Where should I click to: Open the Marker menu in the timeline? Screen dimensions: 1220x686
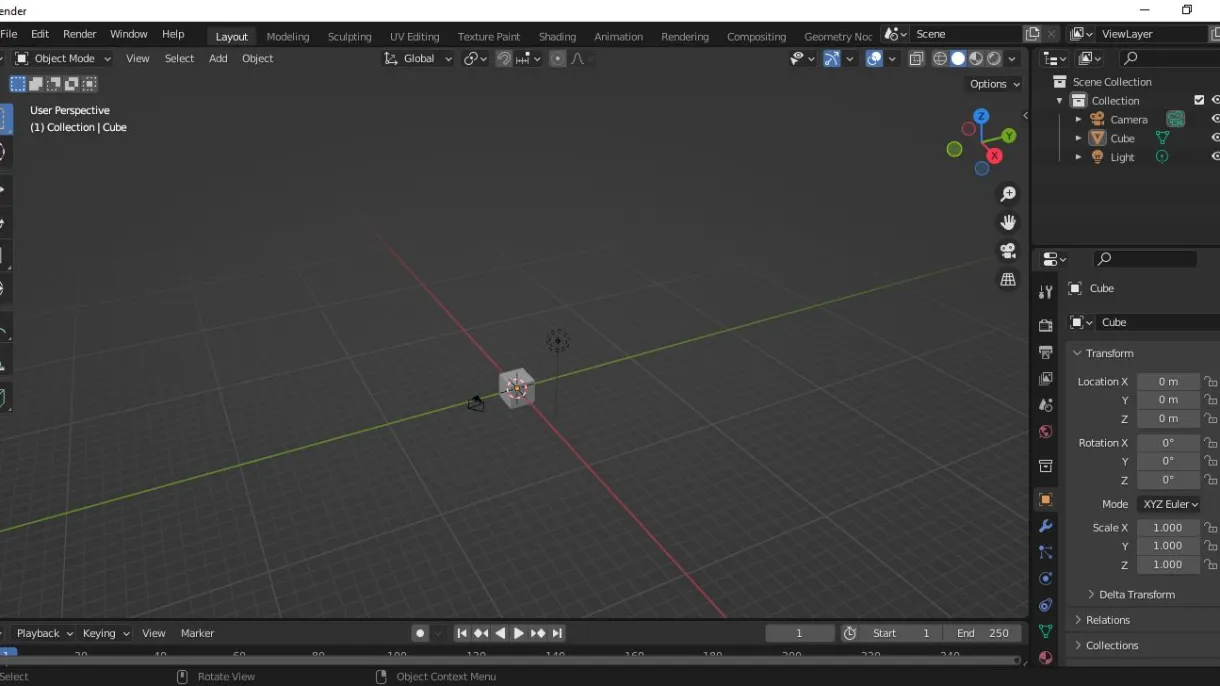[x=197, y=633]
